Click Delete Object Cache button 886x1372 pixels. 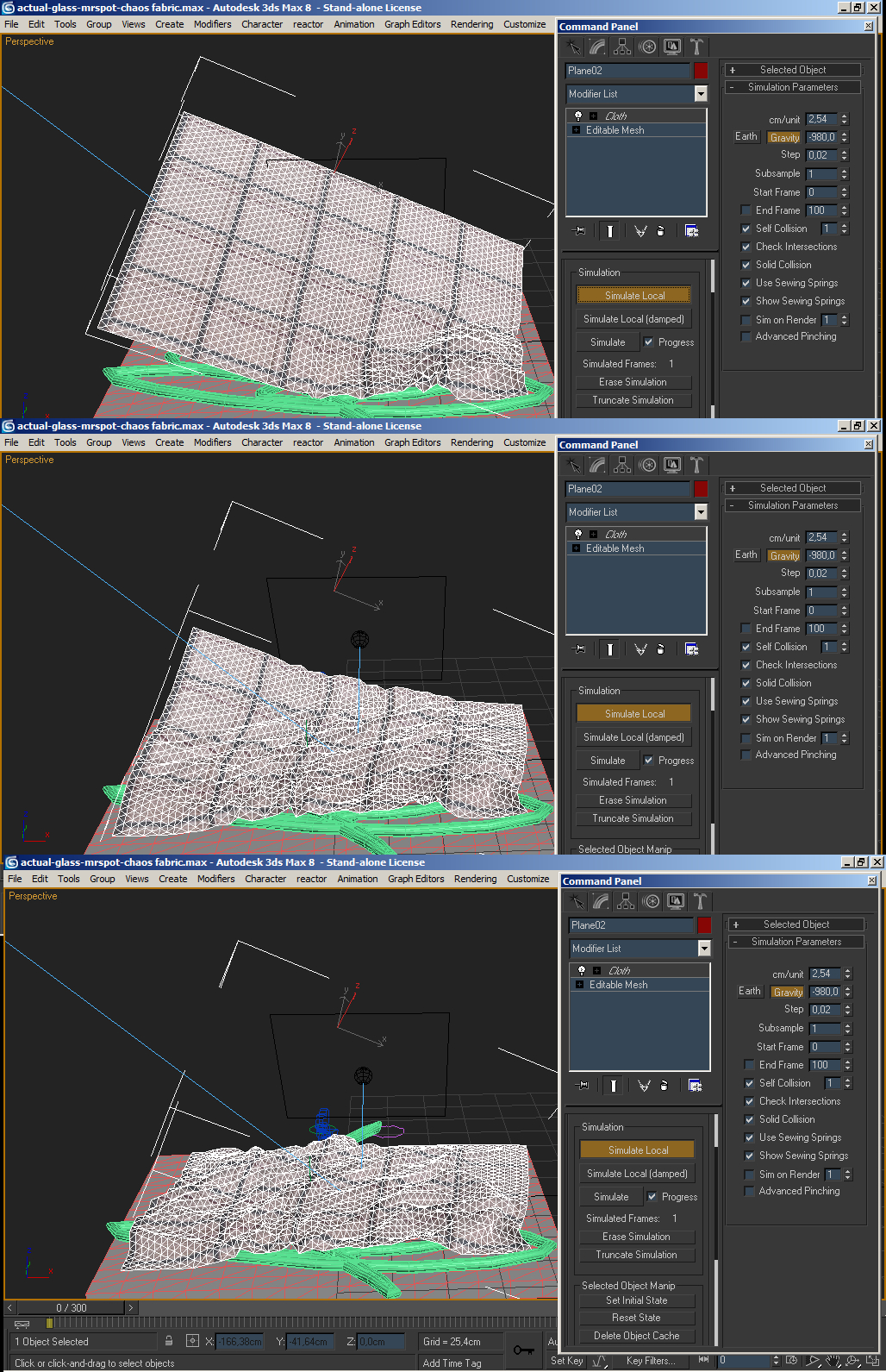pyautogui.click(x=636, y=1336)
